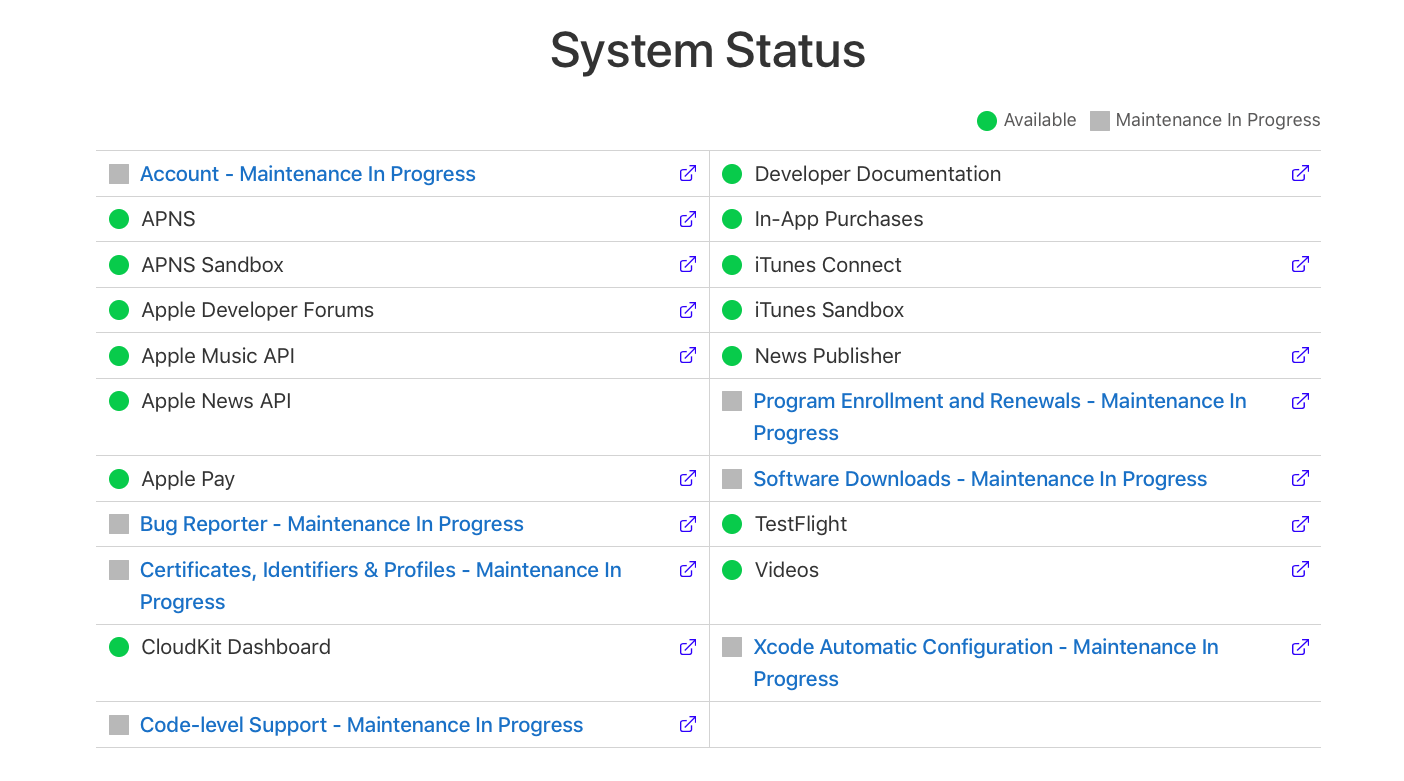Open external link icon for Certificates, Identifiers & Profiles
Image resolution: width=1404 pixels, height=781 pixels.
(688, 569)
